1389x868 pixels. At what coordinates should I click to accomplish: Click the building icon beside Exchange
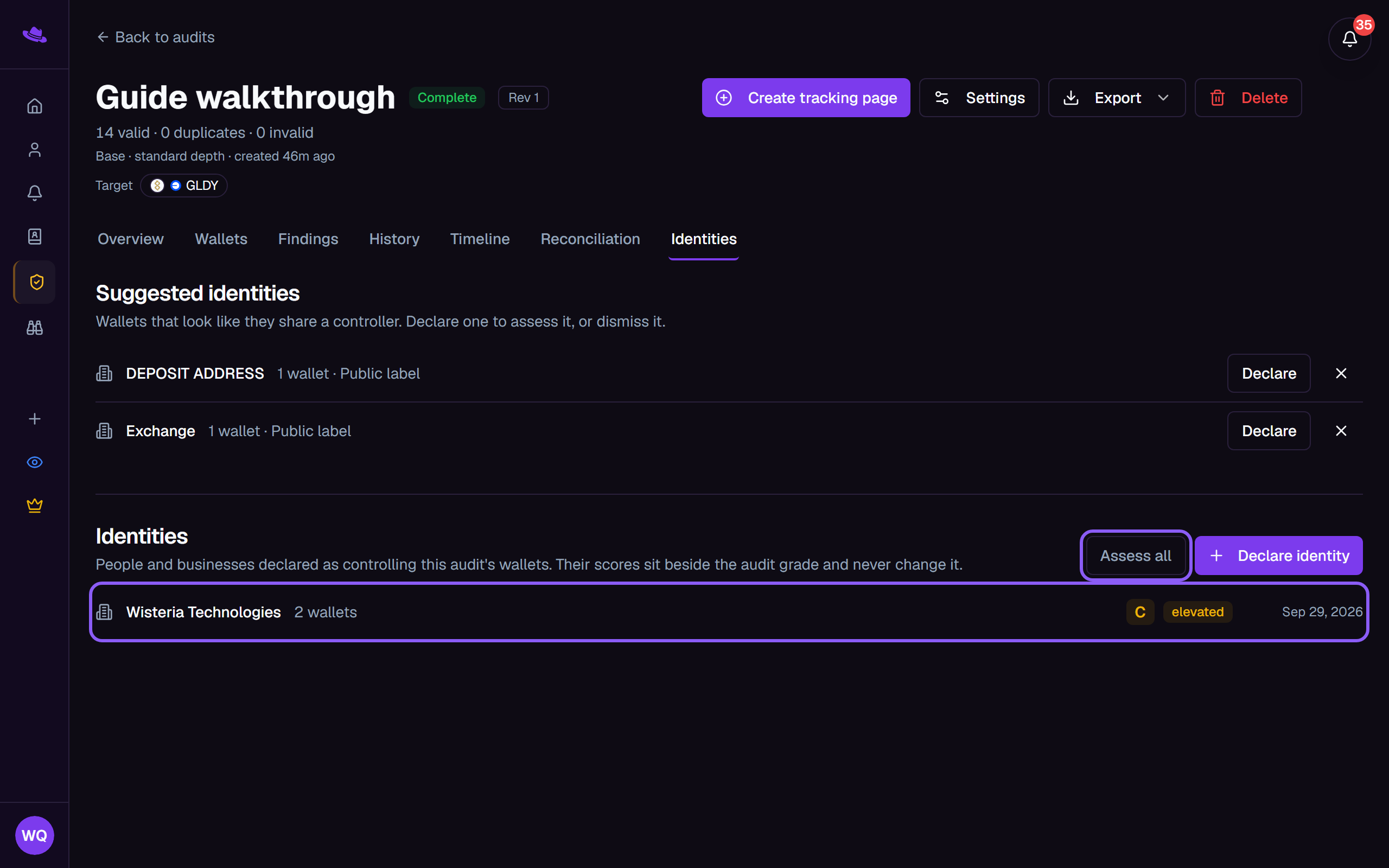[x=104, y=431]
